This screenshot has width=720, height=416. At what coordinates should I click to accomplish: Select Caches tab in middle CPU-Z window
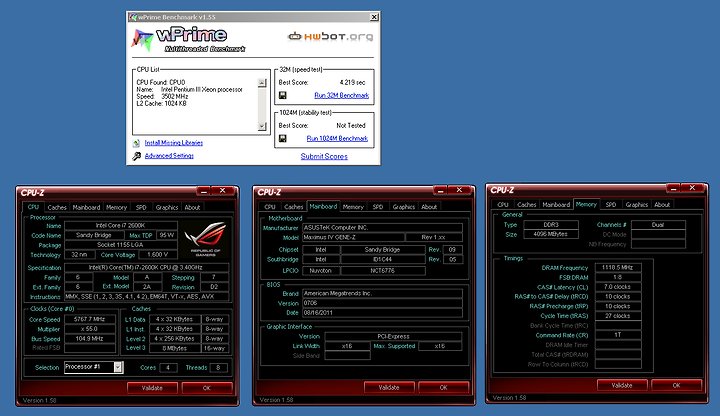(x=293, y=207)
